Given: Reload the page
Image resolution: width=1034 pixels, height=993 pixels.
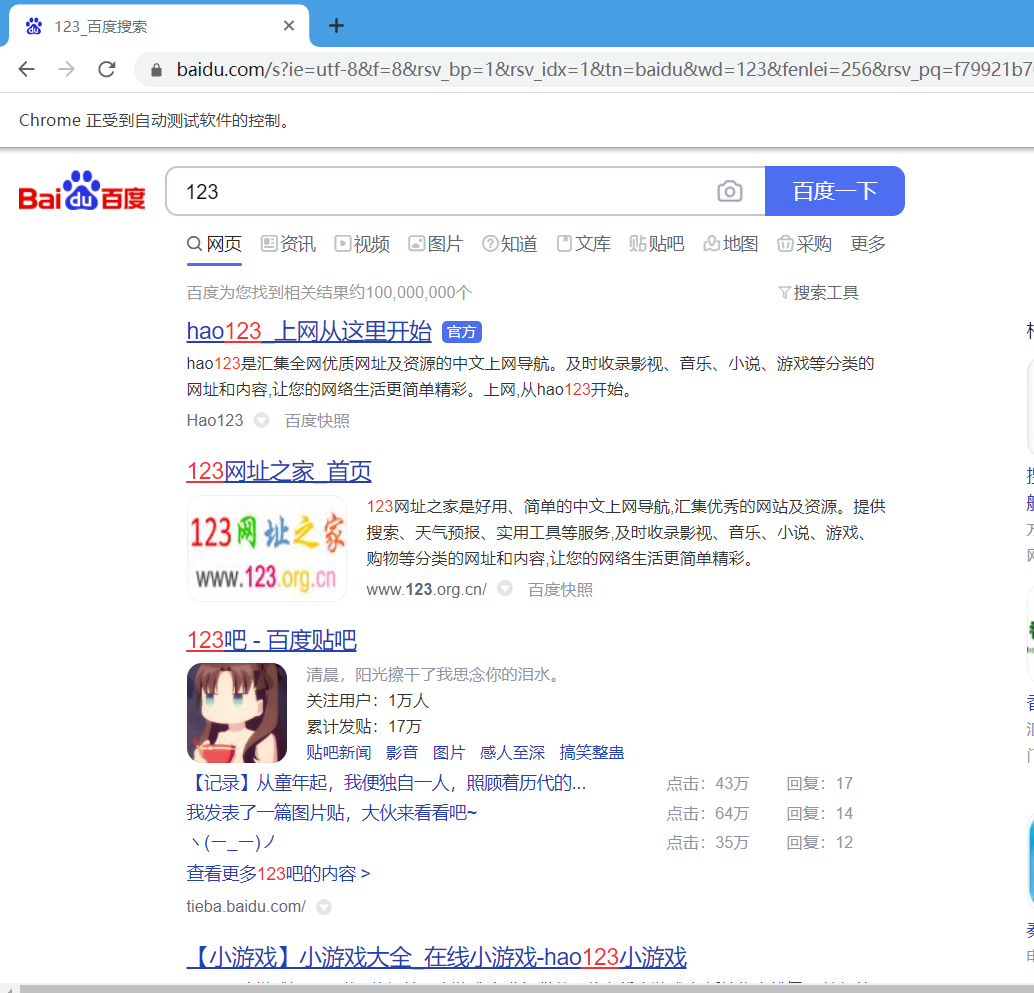Looking at the screenshot, I should tap(107, 69).
